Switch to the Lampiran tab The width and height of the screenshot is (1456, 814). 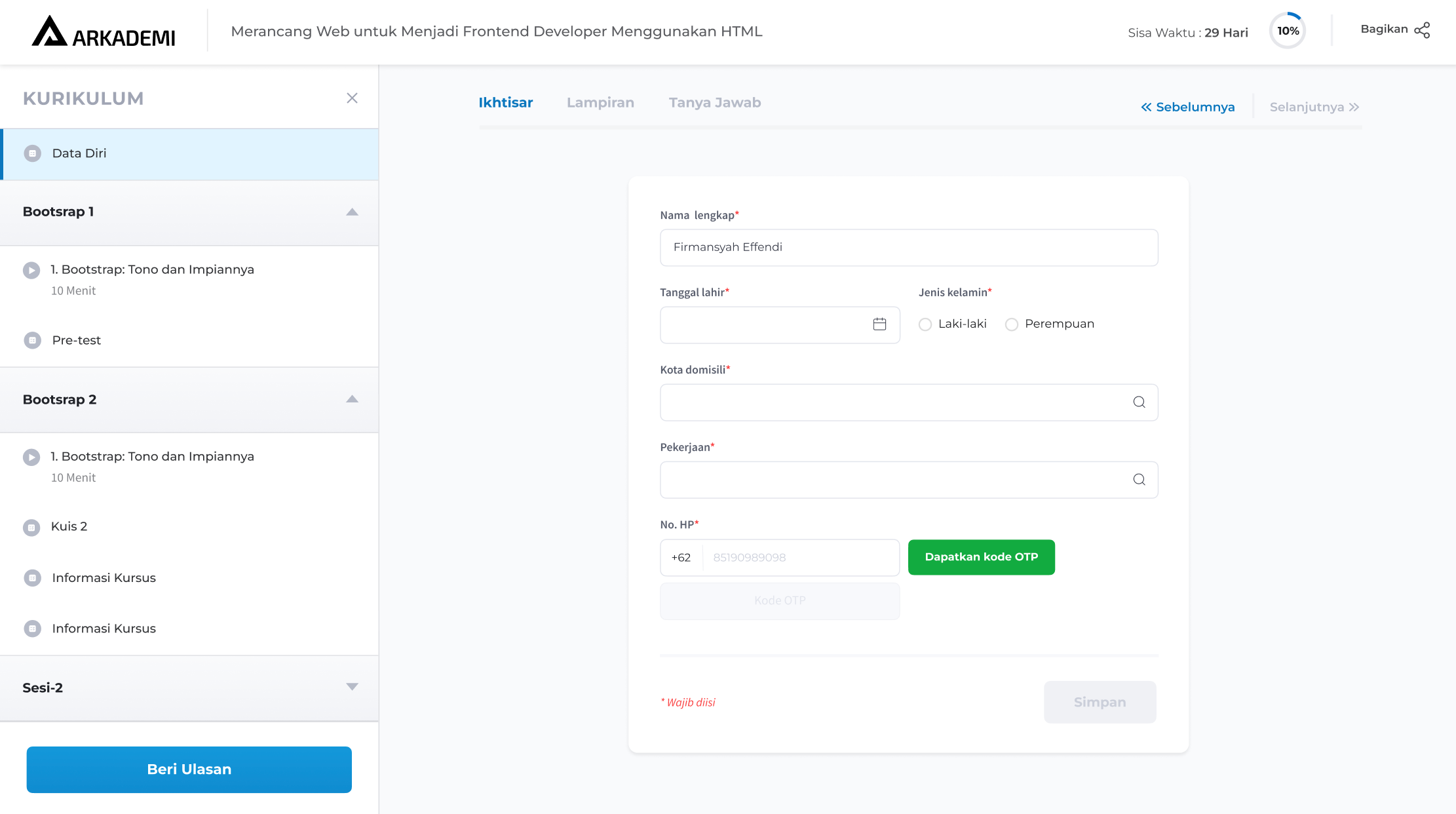click(x=600, y=103)
